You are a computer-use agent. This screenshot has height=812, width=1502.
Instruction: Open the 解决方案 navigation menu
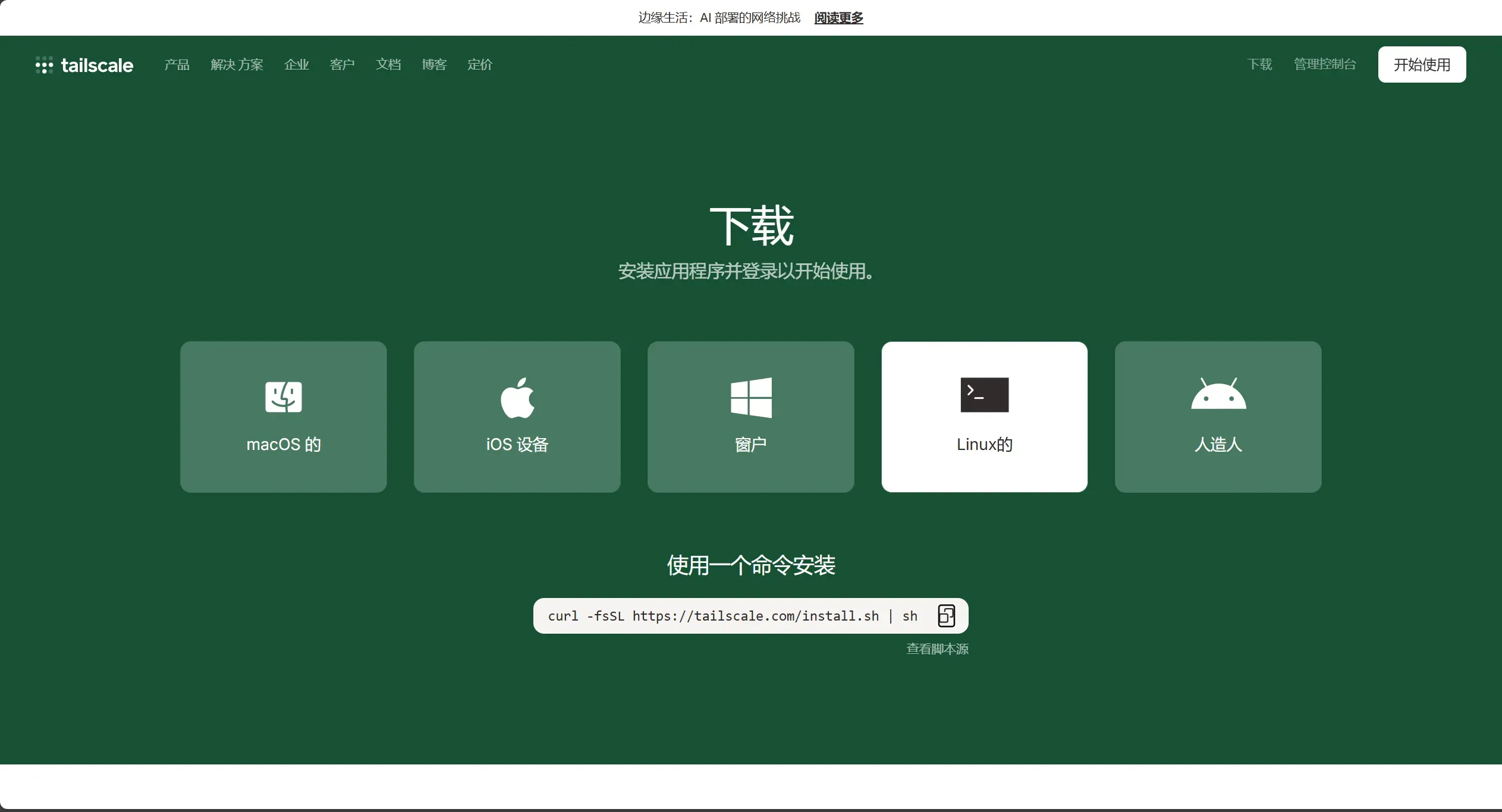[x=237, y=64]
